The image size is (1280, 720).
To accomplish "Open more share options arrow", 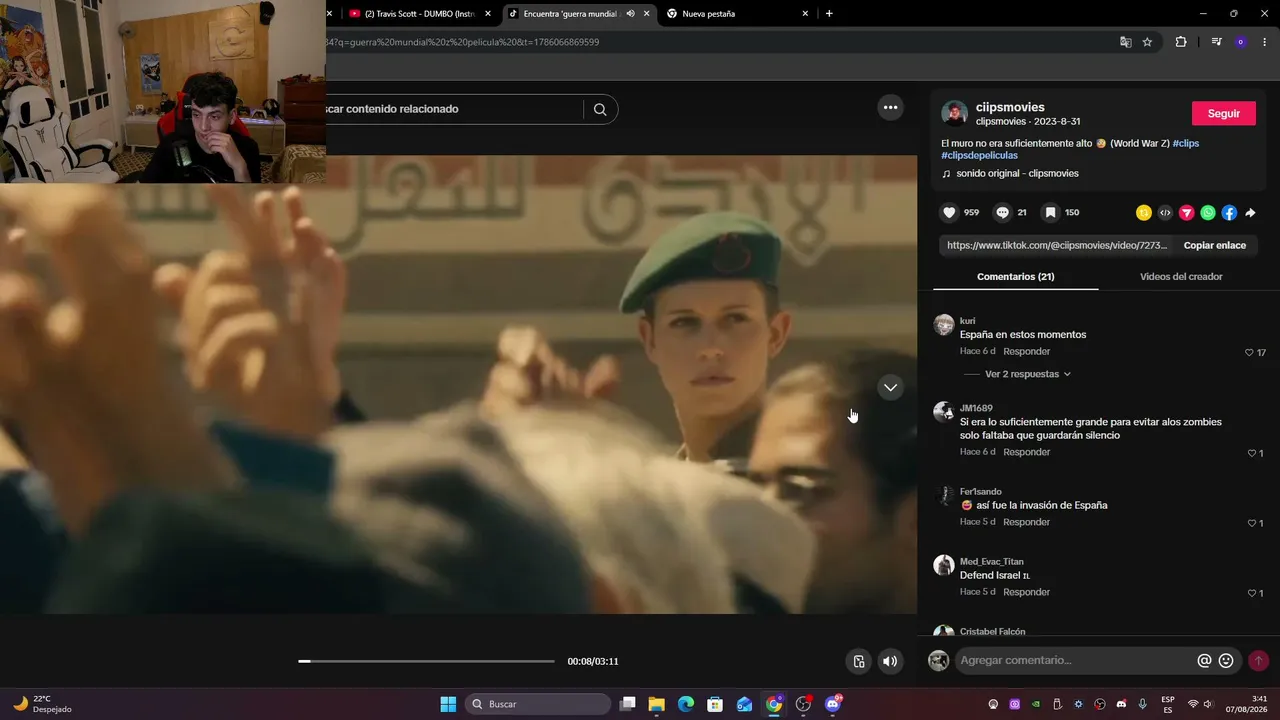I will (1250, 213).
